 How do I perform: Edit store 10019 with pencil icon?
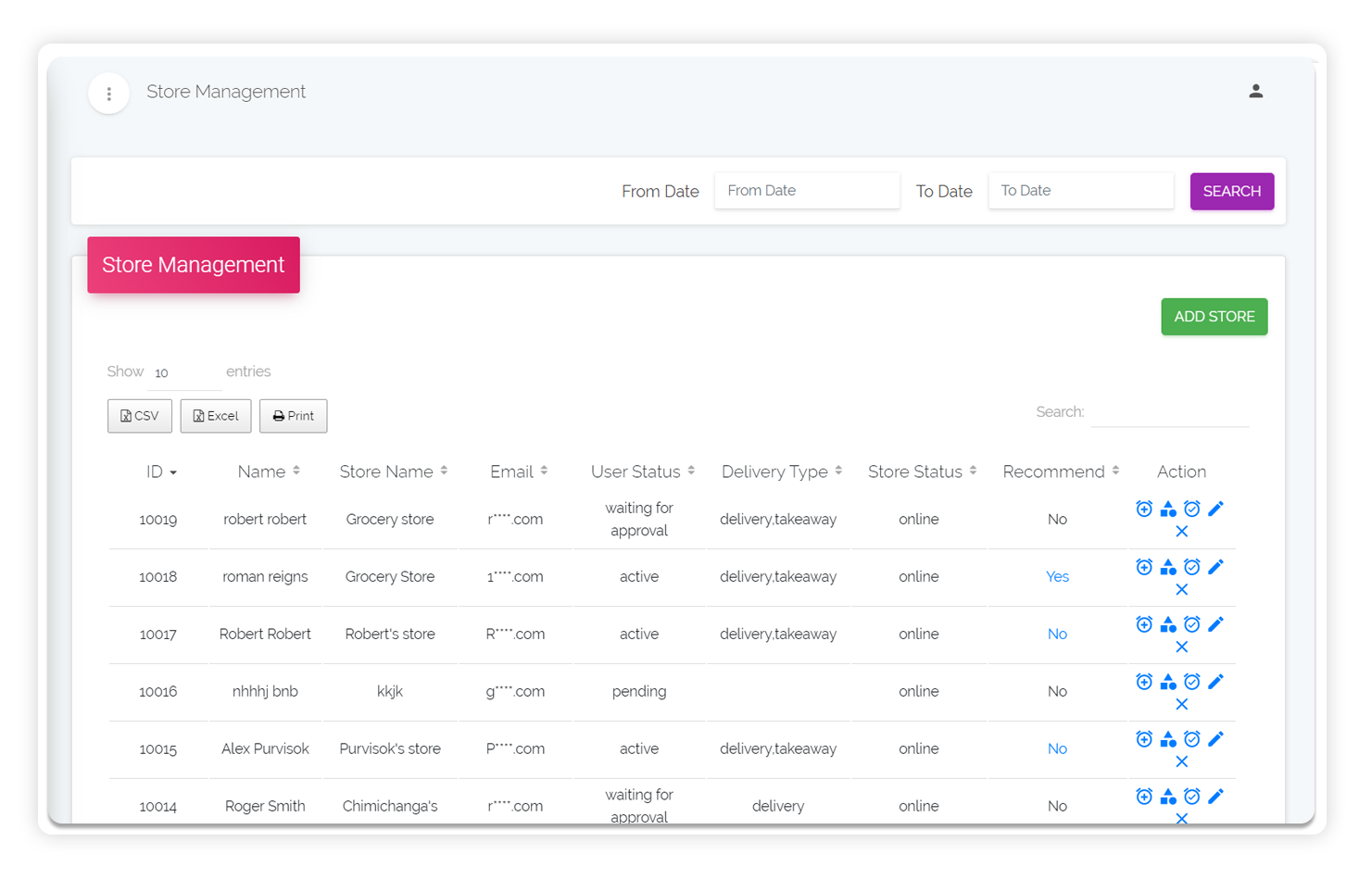coord(1215,509)
